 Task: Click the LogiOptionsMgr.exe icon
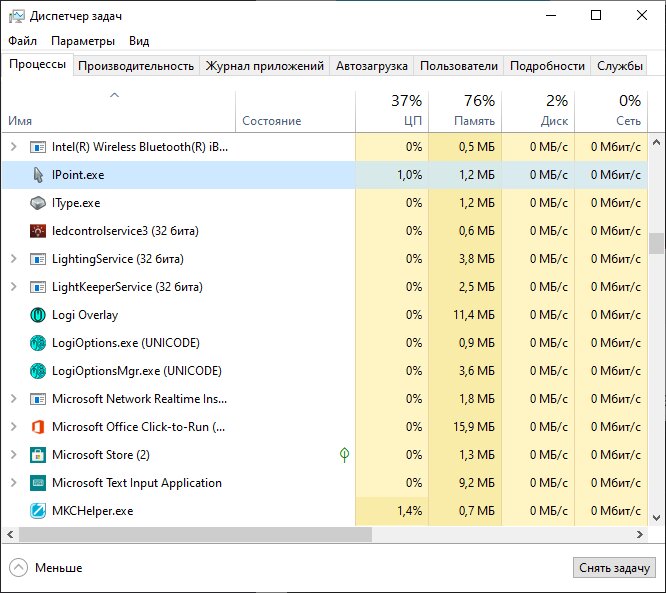coord(38,371)
